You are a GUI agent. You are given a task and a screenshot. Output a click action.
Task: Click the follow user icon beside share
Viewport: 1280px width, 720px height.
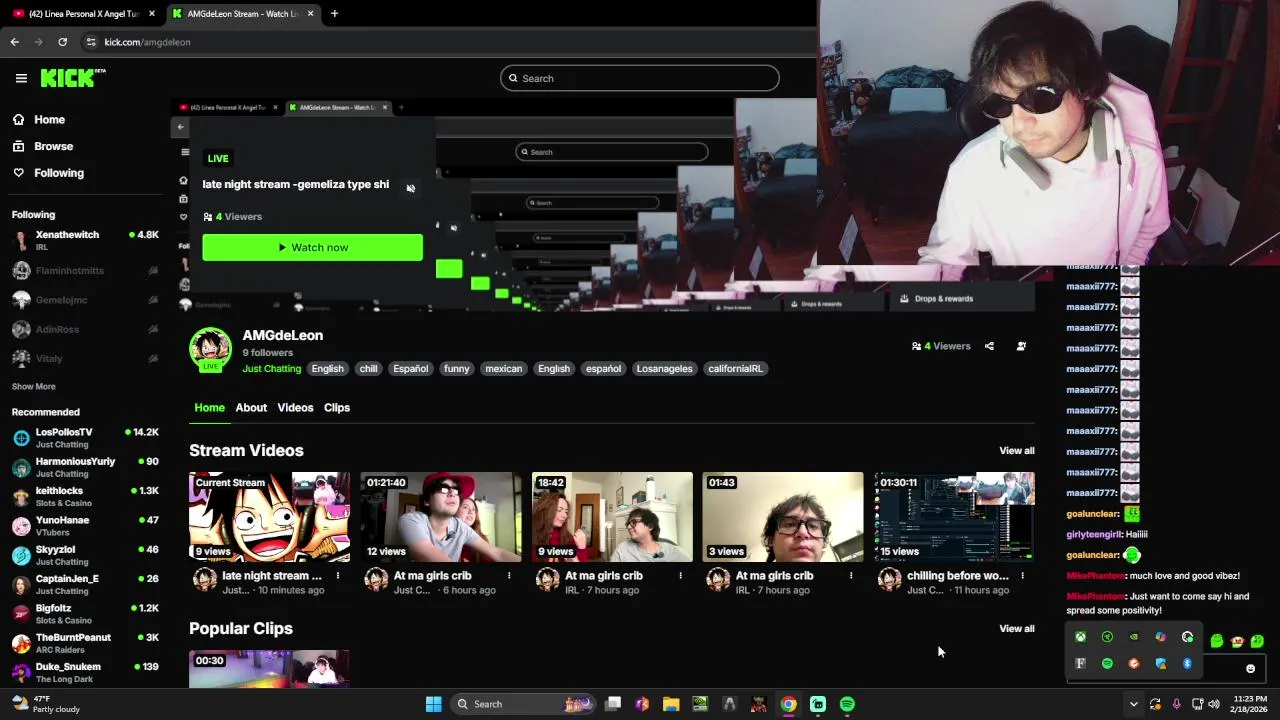coord(1021,346)
